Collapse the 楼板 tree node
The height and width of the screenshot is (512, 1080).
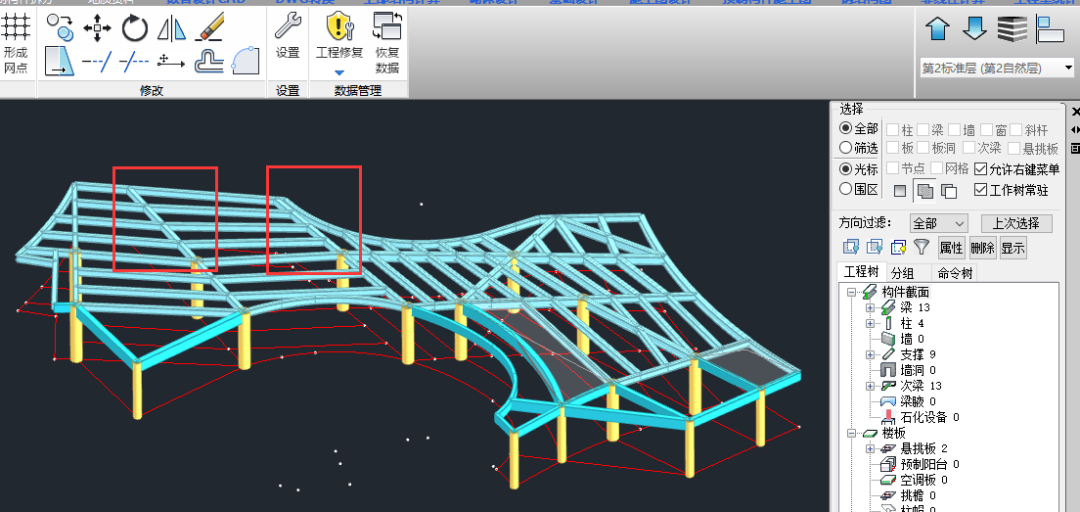[x=851, y=433]
